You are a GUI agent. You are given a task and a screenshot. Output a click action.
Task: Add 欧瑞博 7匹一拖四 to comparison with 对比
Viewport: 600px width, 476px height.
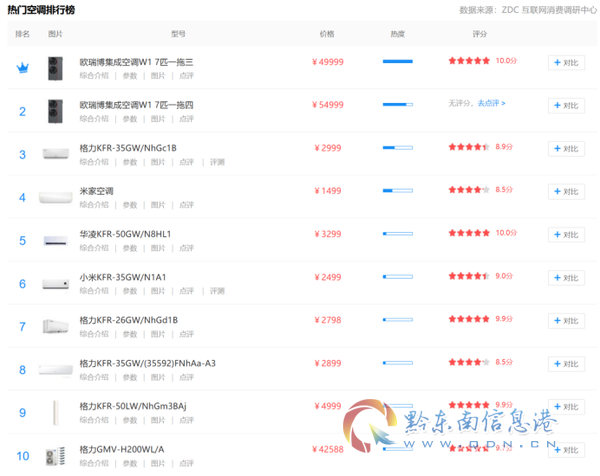pos(566,106)
